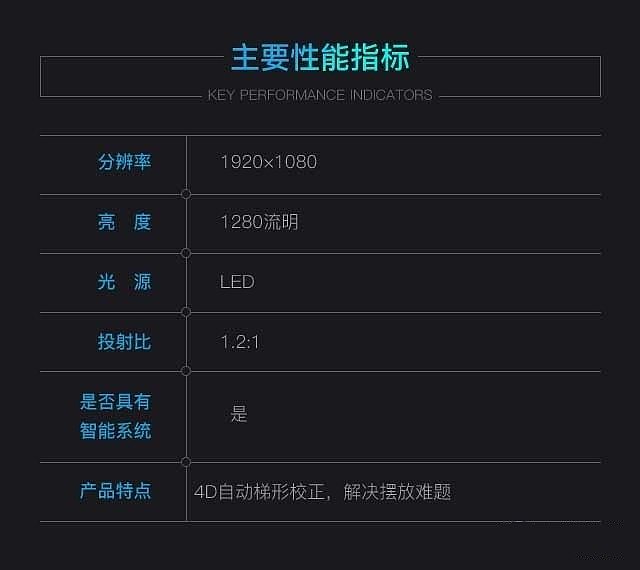The width and height of the screenshot is (640, 570).
Task: Select the 亮度 row label
Action: coord(124,222)
